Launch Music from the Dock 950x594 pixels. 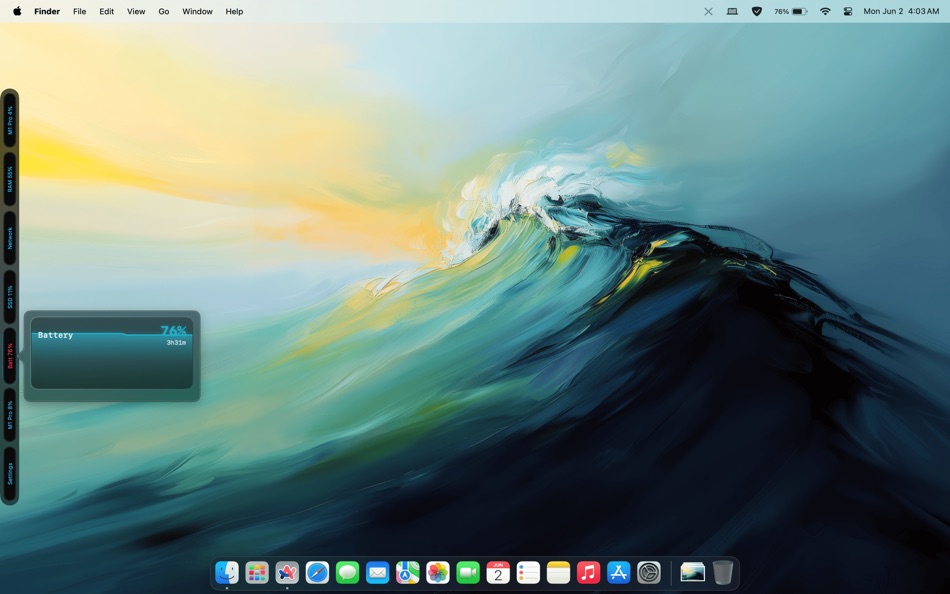[x=588, y=572]
